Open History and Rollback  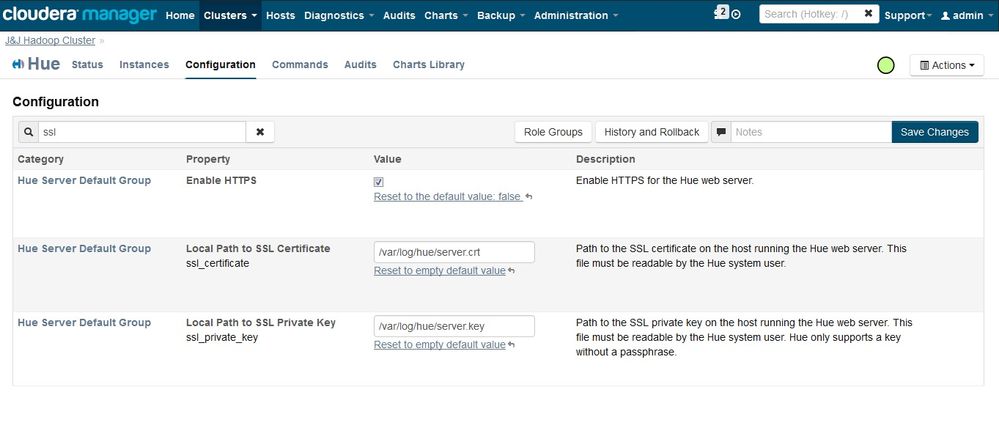pyautogui.click(x=651, y=132)
